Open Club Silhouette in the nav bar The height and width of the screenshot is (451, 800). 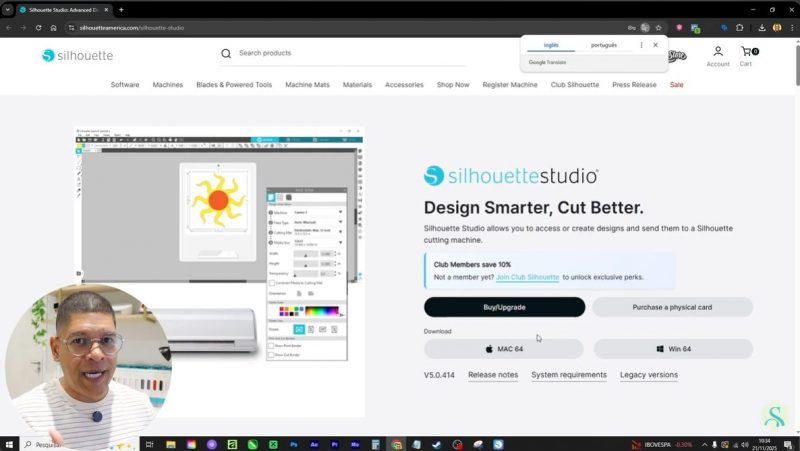coord(575,85)
